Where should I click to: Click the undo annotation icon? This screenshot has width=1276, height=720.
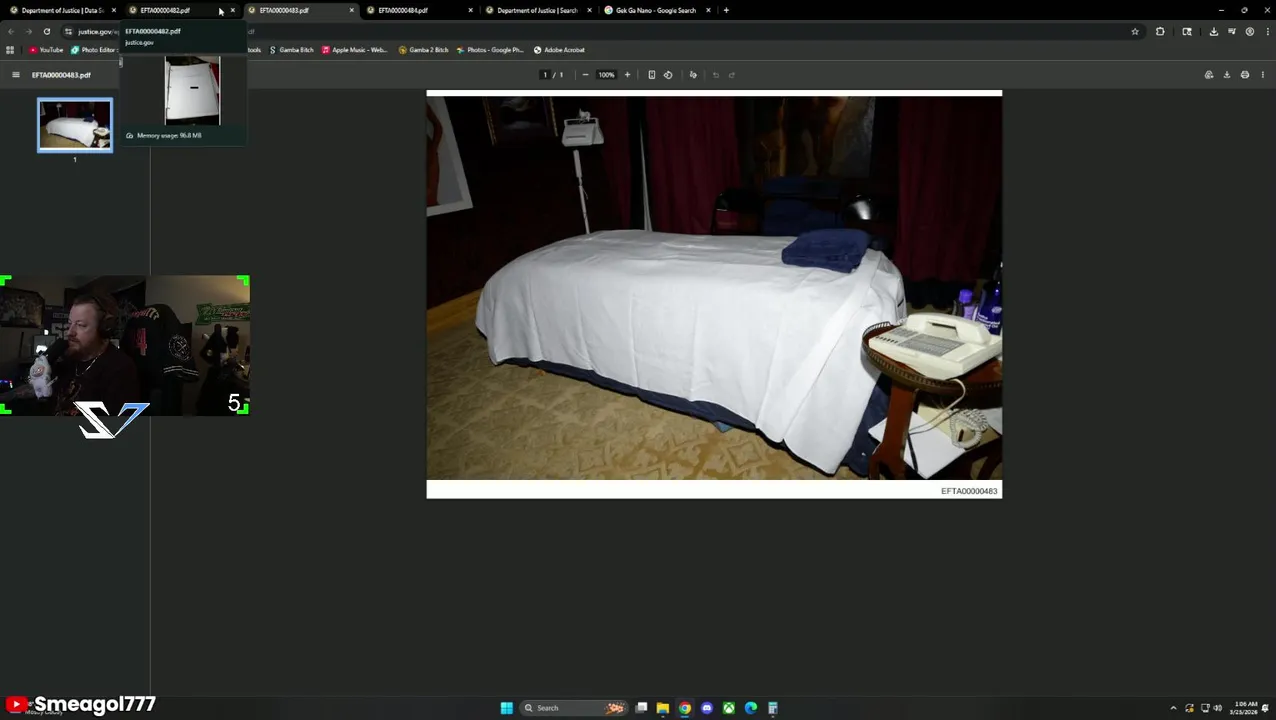point(716,75)
